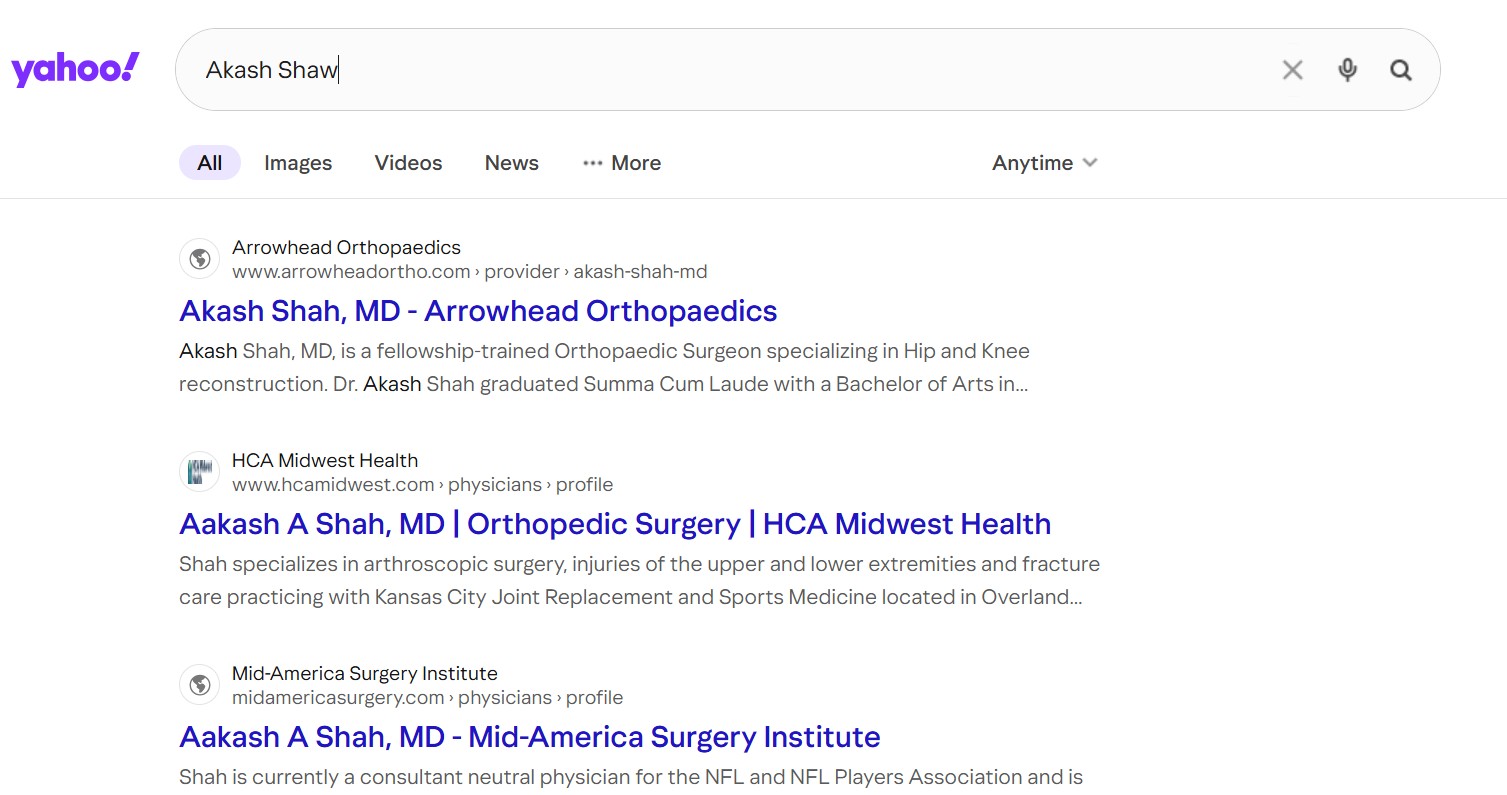Switch to the Images tab
Image resolution: width=1507 pixels, height=795 pixels.
pyautogui.click(x=298, y=163)
